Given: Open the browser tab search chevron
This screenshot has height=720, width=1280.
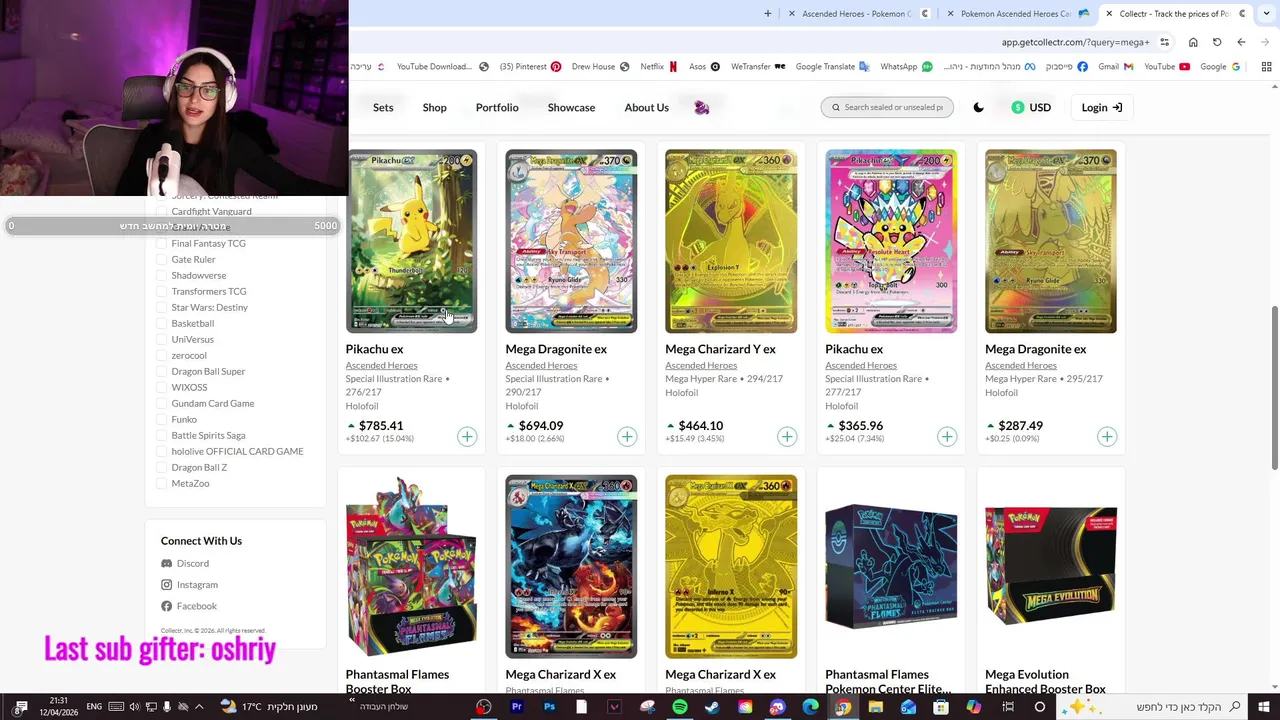Looking at the screenshot, I should [1264, 14].
